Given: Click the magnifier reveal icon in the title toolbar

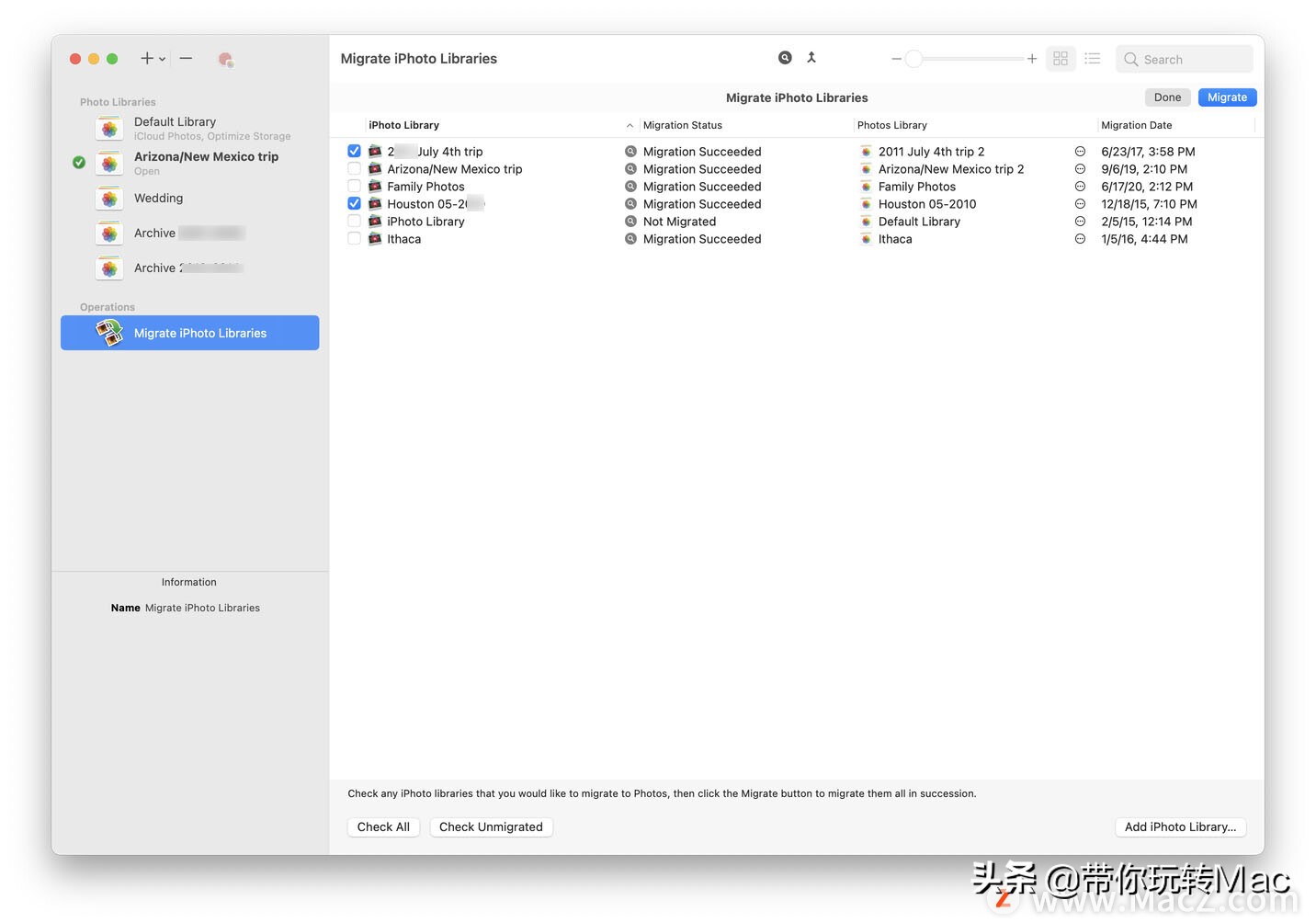Looking at the screenshot, I should point(785,58).
